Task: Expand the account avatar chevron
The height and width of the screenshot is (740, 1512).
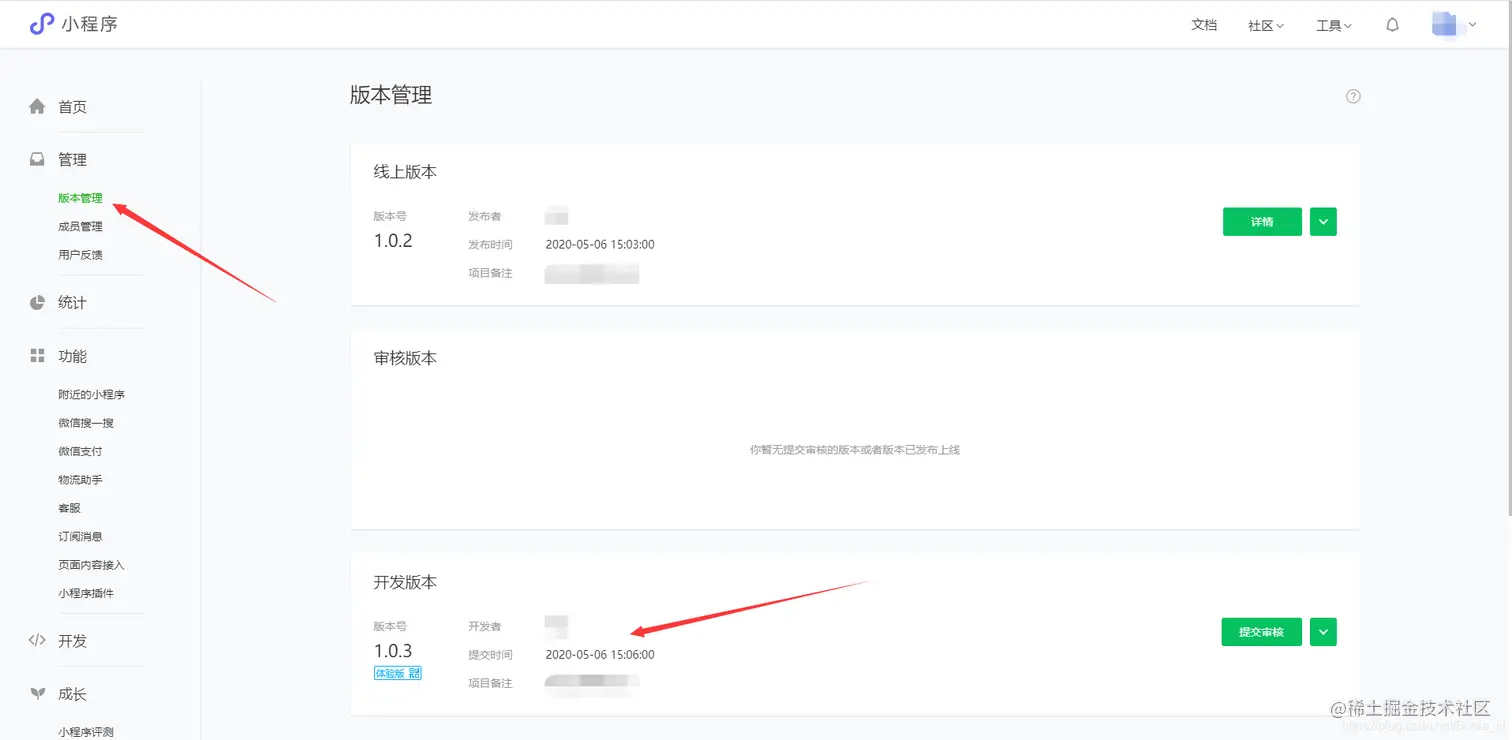Action: click(1472, 25)
